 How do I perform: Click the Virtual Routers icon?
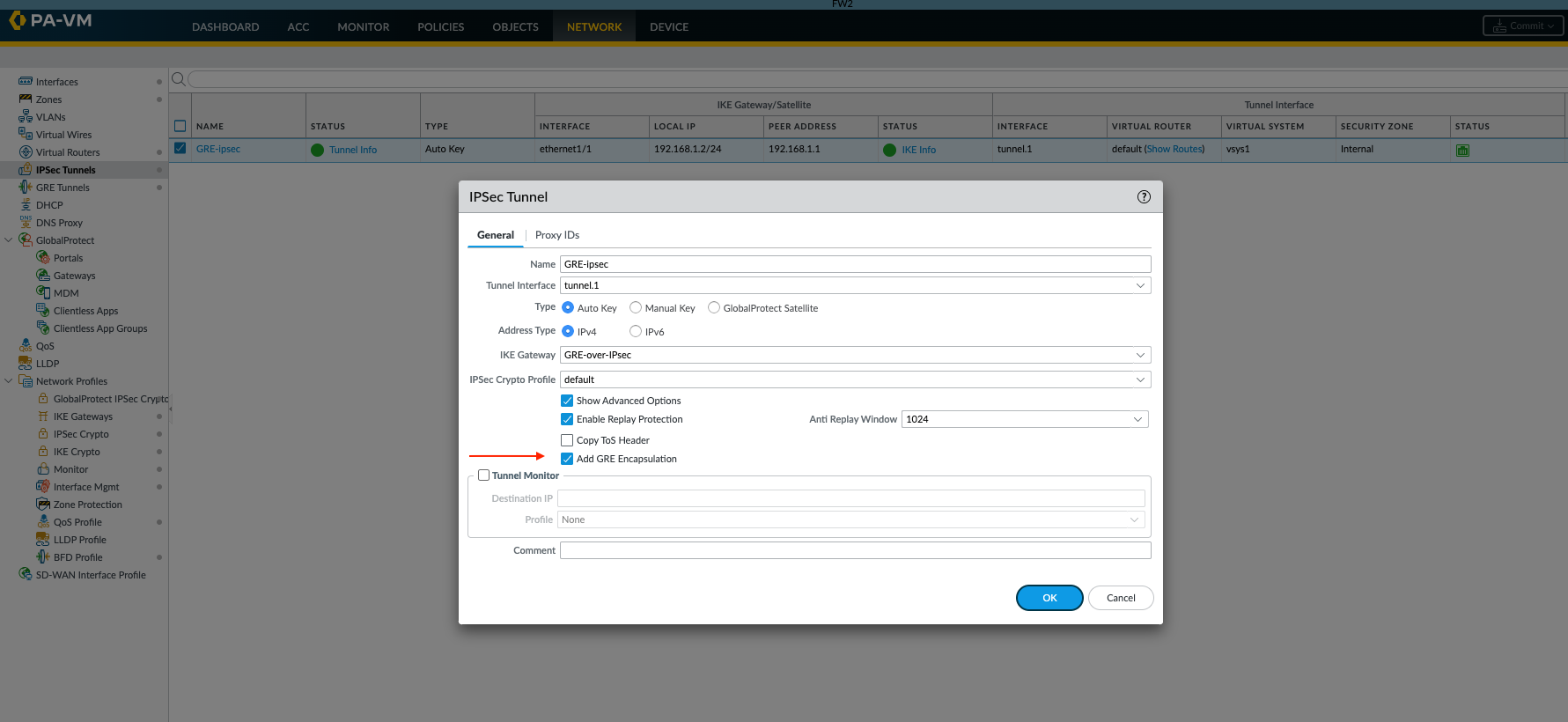coord(26,151)
